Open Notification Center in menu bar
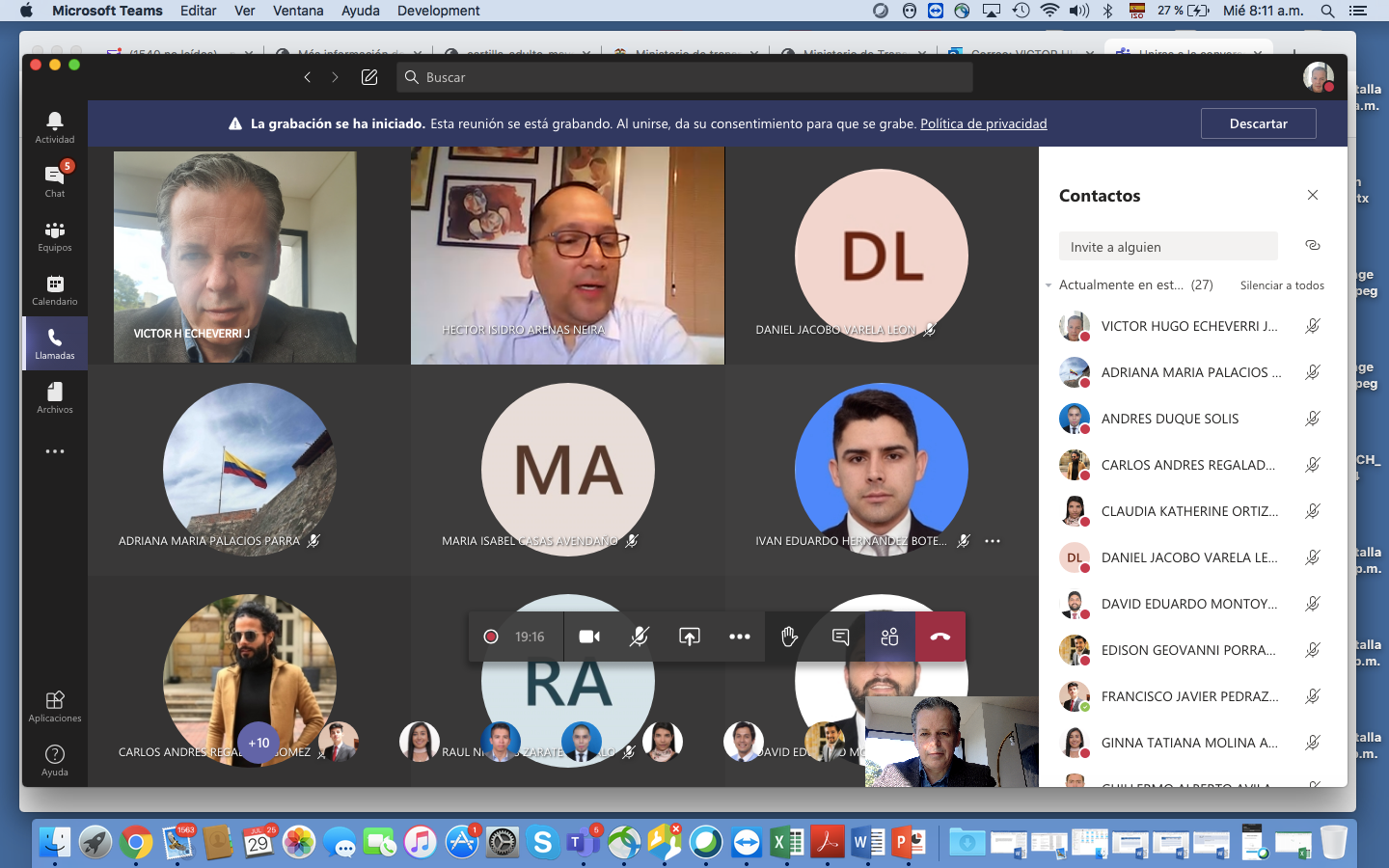This screenshot has height=868, width=1389. [x=1358, y=11]
